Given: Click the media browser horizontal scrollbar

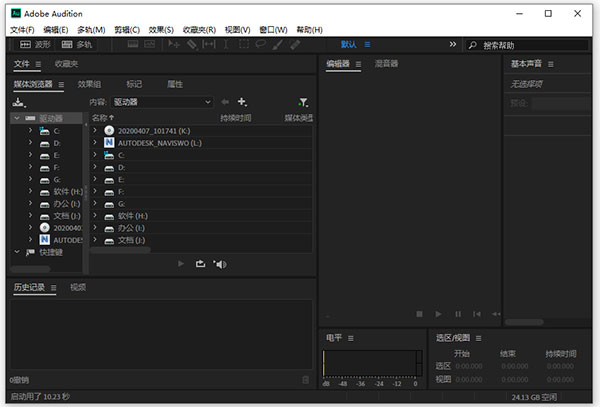Looking at the screenshot, I should (x=120, y=250).
